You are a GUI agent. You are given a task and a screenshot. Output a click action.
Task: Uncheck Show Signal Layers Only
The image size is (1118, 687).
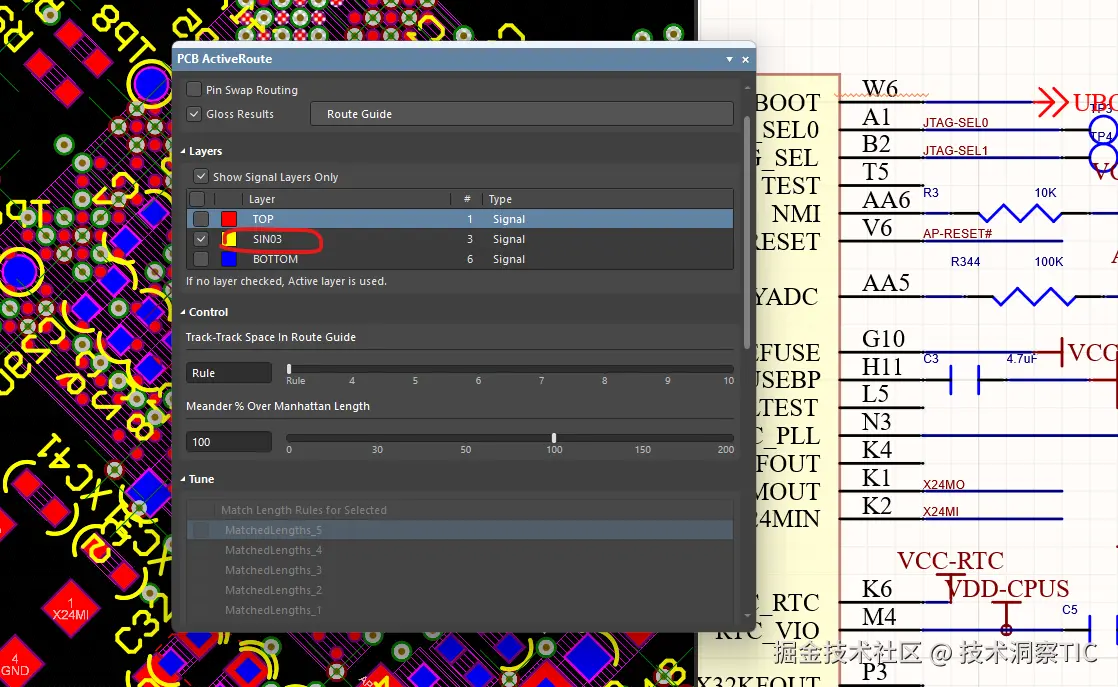200,177
